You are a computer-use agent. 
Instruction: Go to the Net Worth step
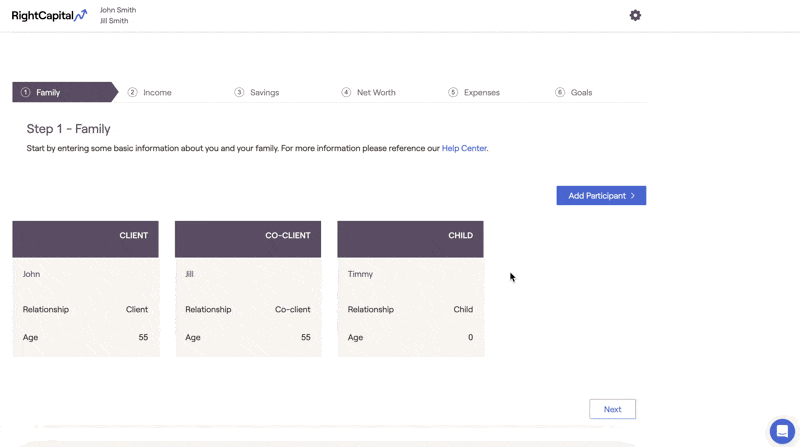point(376,92)
